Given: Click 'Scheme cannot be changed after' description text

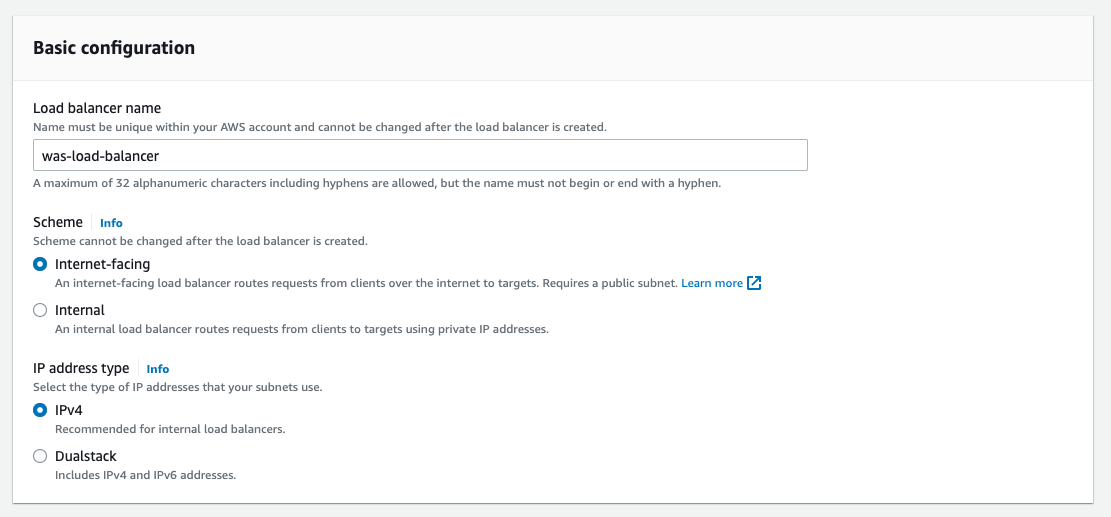Looking at the screenshot, I should tap(201, 241).
